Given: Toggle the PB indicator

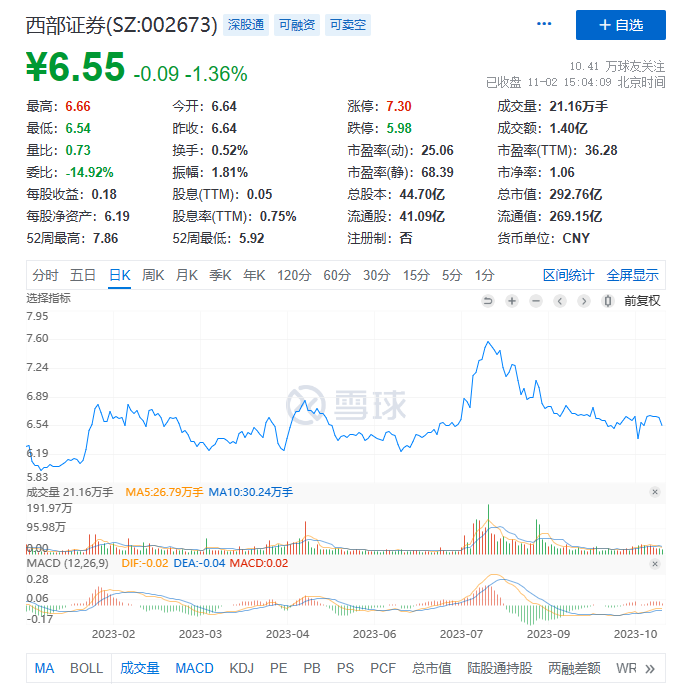Looking at the screenshot, I should point(312,668).
